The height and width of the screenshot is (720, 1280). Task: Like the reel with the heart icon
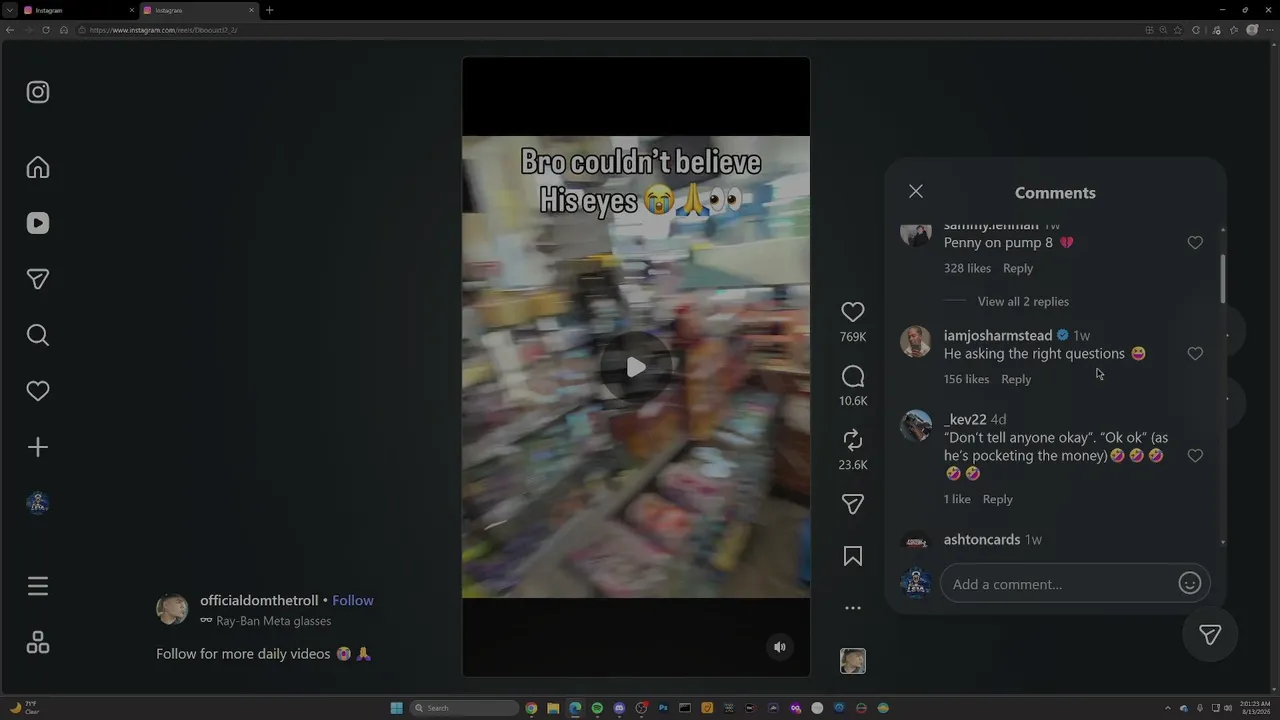click(853, 312)
